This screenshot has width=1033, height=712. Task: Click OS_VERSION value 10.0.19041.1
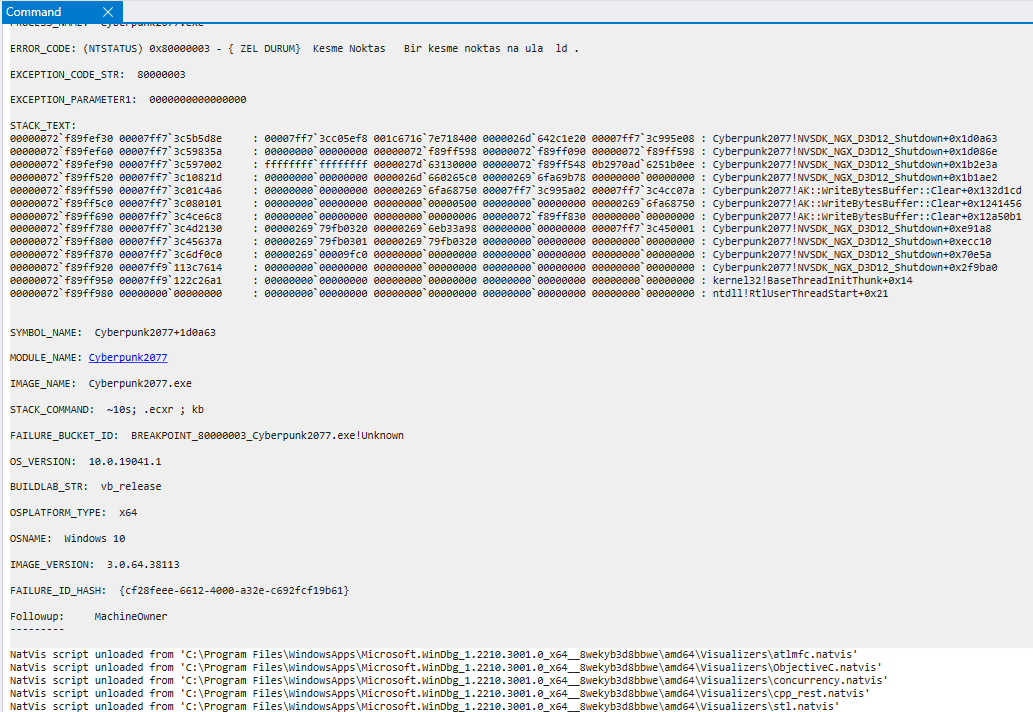point(125,462)
